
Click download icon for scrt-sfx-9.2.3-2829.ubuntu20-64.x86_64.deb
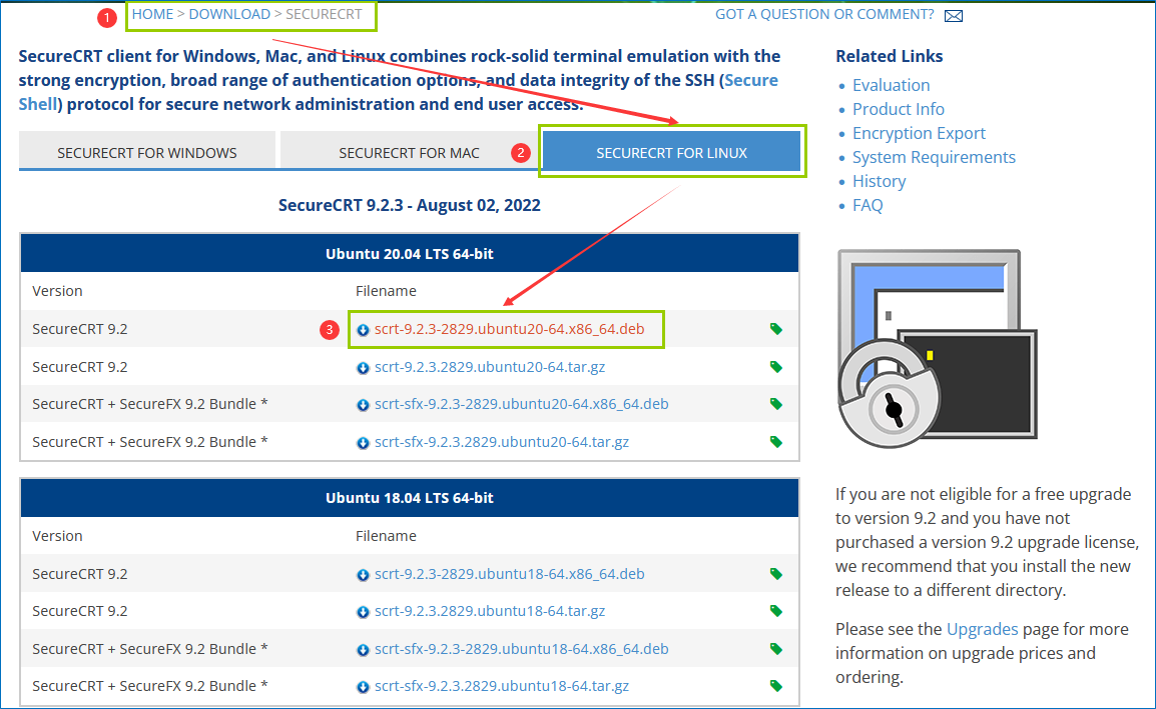click(x=363, y=405)
